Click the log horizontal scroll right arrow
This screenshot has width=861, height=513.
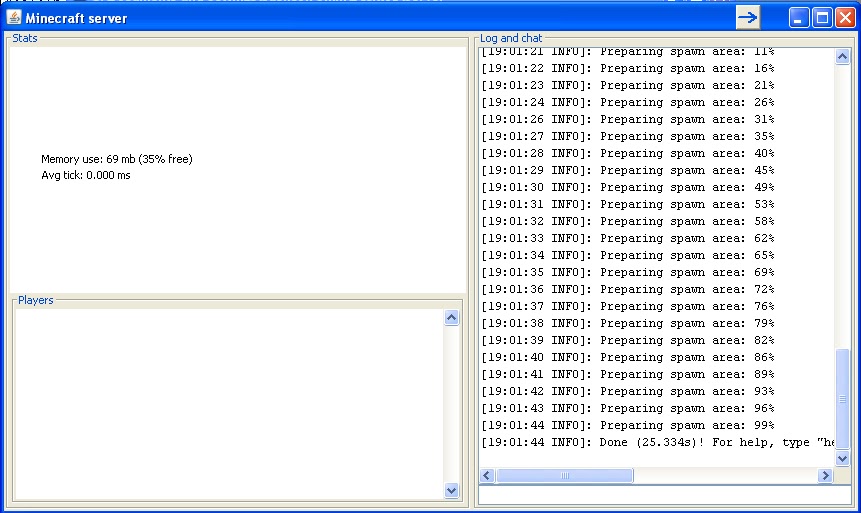pos(825,476)
